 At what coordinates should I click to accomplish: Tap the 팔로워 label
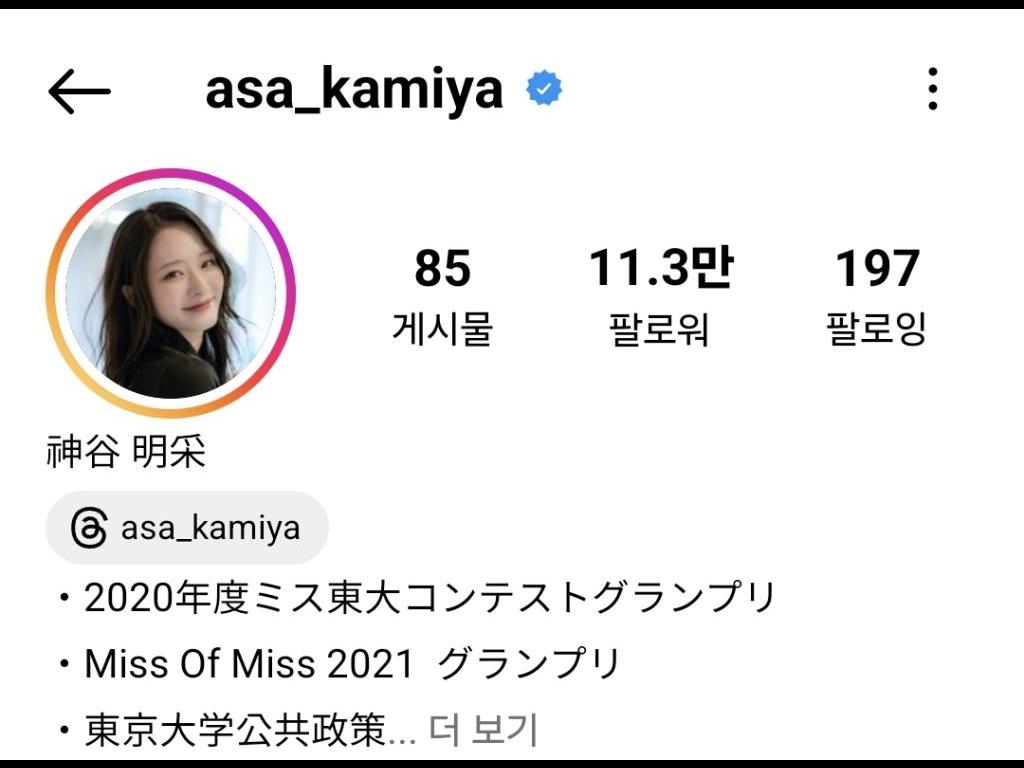coord(658,328)
